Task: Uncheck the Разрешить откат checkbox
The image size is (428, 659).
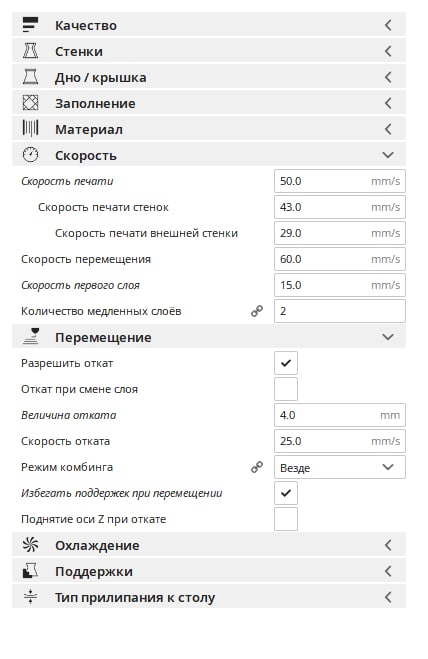Action: (286, 363)
